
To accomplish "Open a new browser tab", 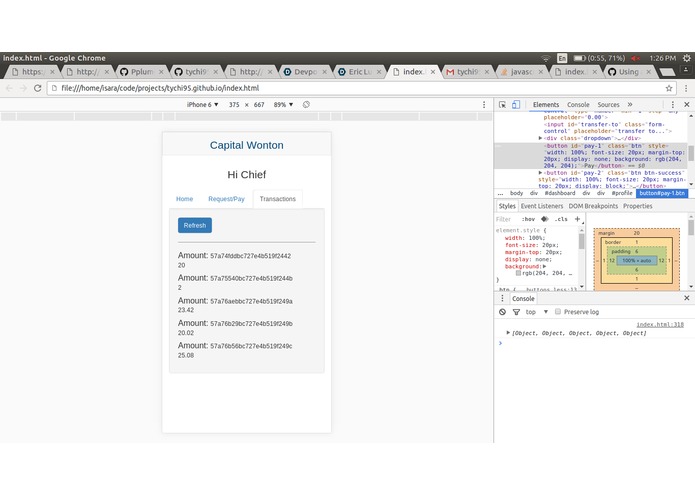I will click(x=667, y=72).
